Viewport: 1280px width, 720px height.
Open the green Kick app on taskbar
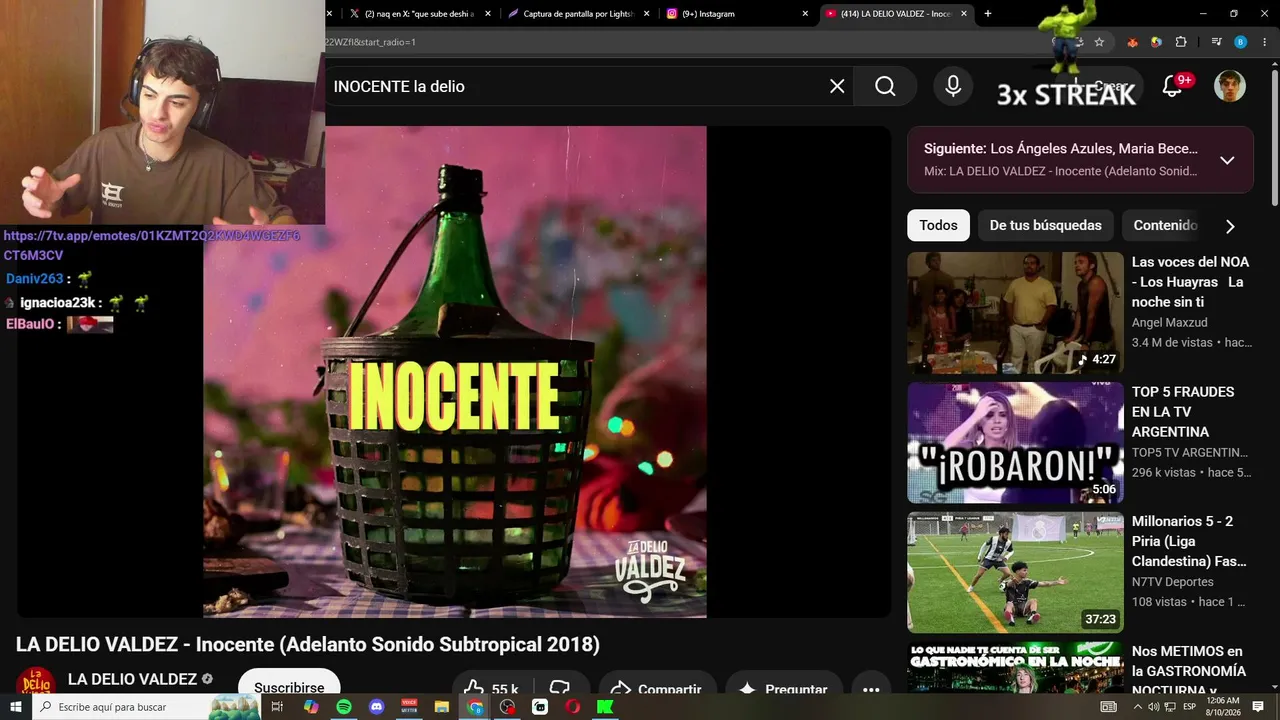coord(606,707)
